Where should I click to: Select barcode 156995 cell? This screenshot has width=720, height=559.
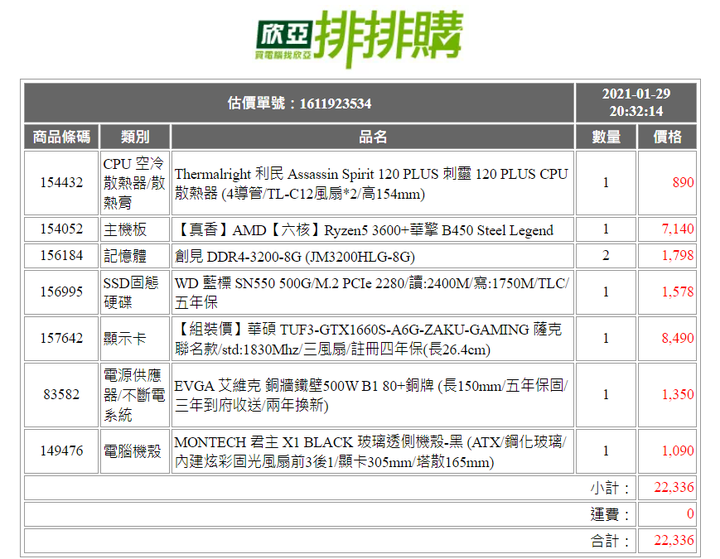(62, 292)
